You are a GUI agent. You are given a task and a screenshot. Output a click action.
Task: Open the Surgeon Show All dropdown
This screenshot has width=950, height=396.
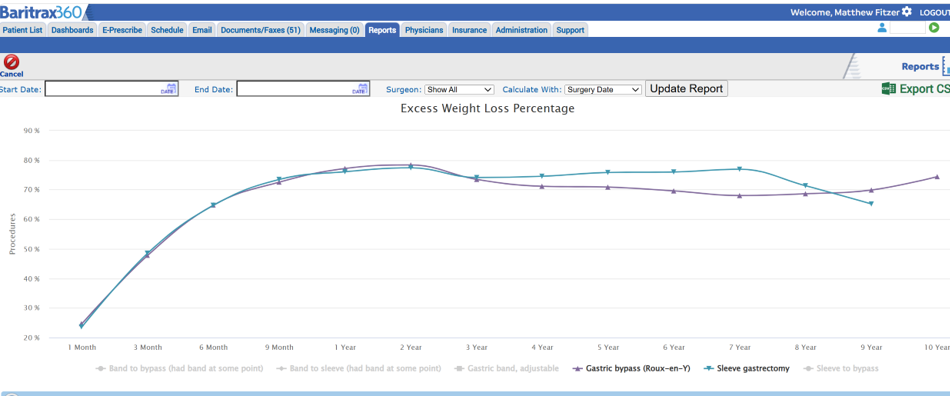(459, 89)
